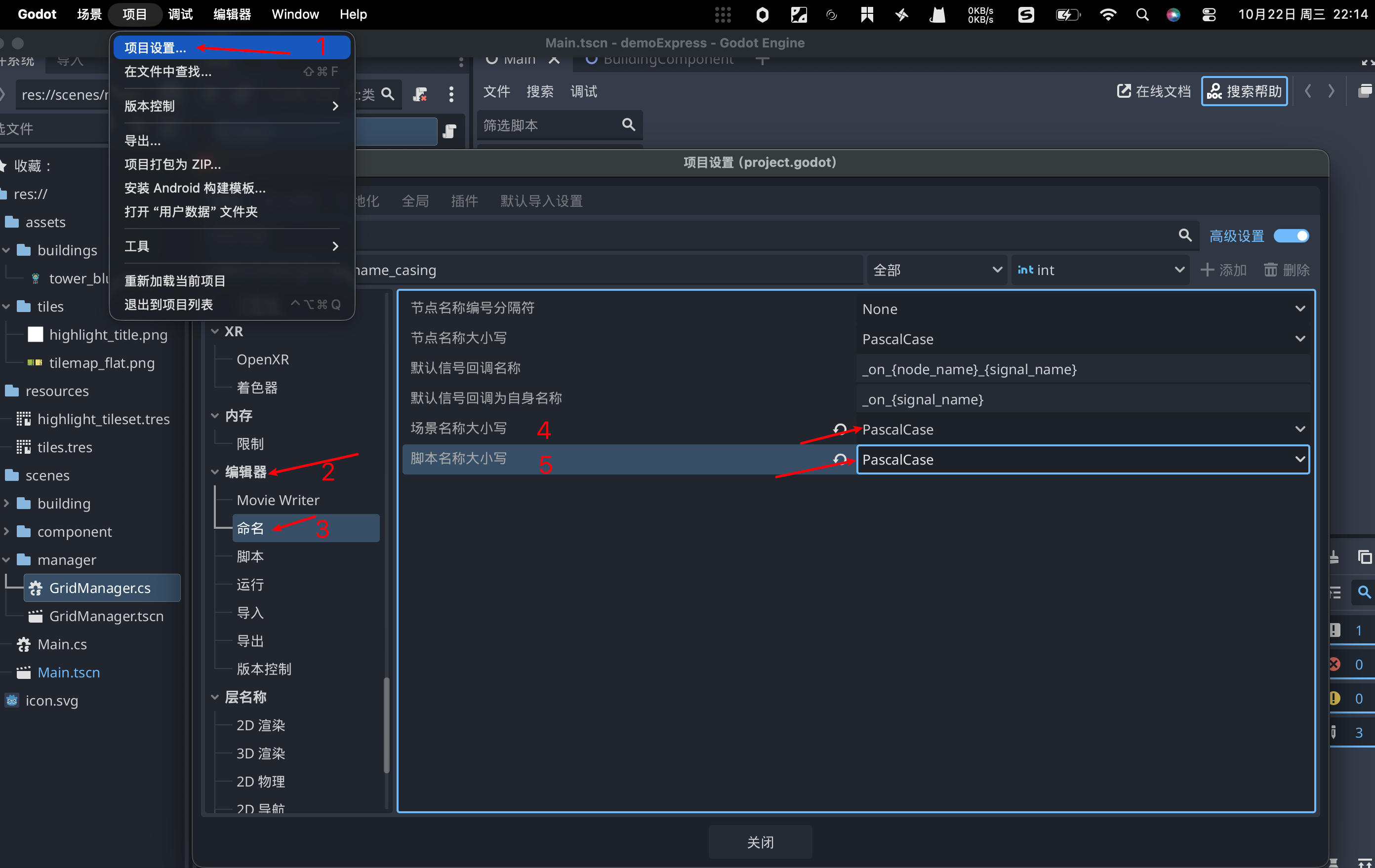This screenshot has width=1375, height=868.
Task: Choose 导出... from the 项目 menu
Action: [143, 140]
